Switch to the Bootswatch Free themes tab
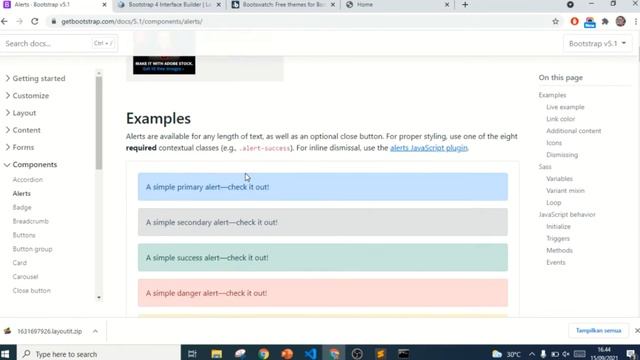 (284, 5)
